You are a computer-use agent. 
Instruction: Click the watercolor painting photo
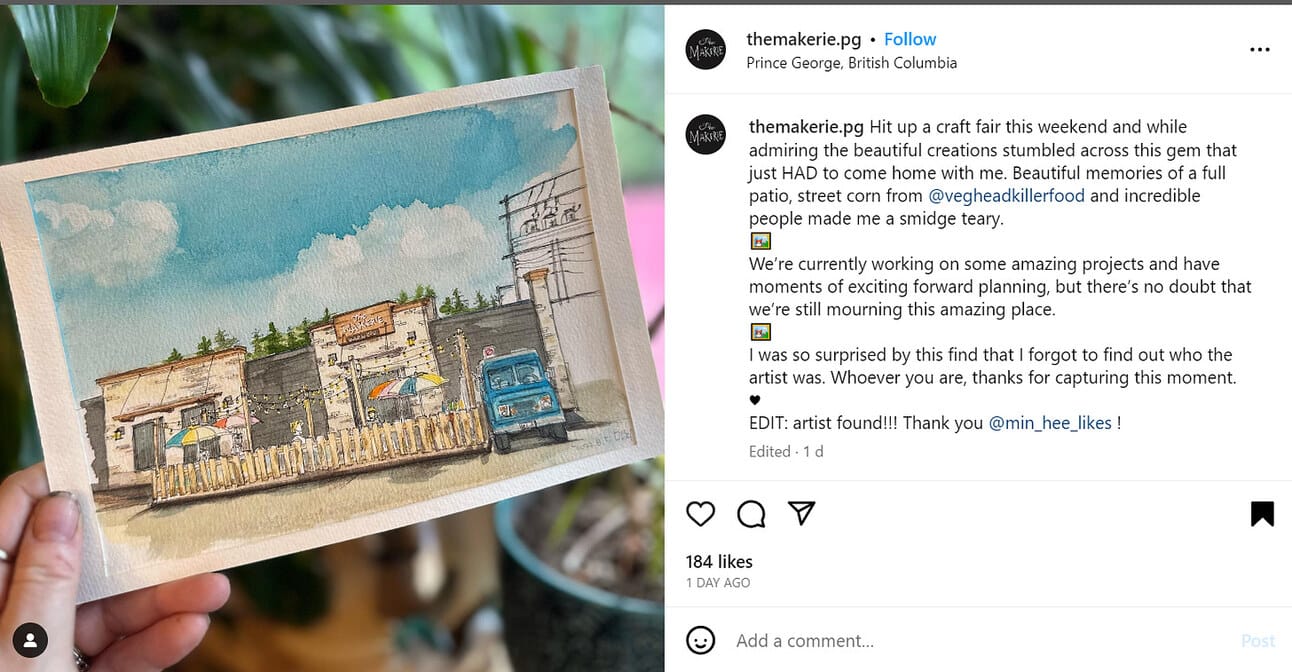[x=333, y=336]
